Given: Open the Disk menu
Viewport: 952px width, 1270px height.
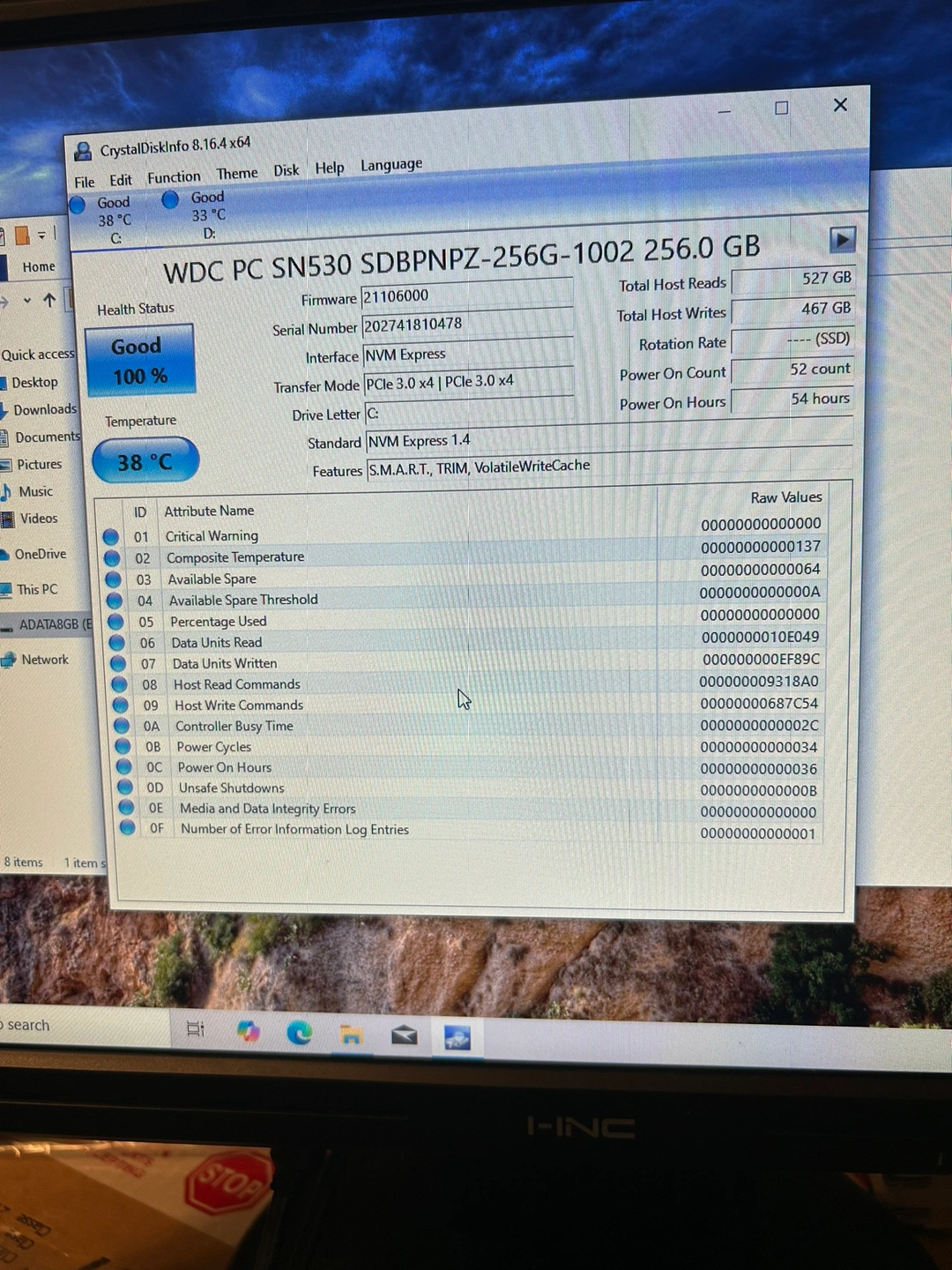Looking at the screenshot, I should 286,170.
